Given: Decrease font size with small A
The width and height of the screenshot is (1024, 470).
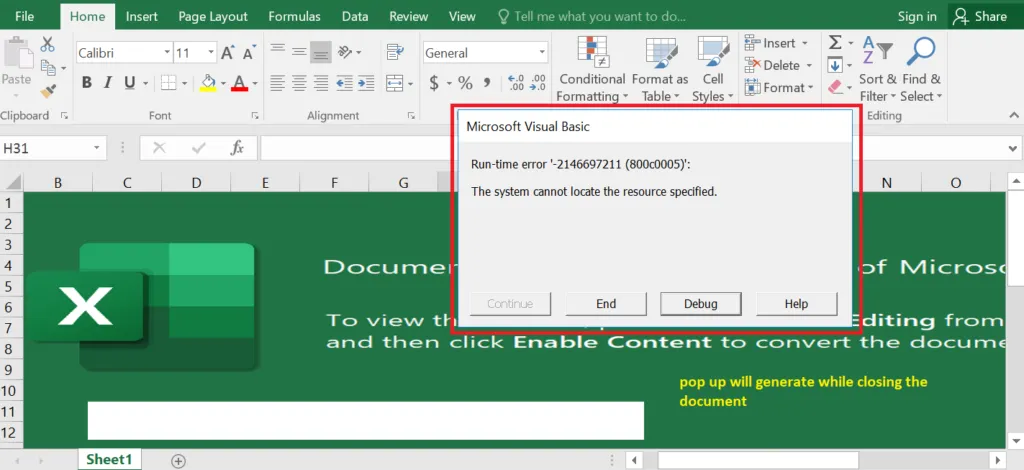Looking at the screenshot, I should 248,53.
